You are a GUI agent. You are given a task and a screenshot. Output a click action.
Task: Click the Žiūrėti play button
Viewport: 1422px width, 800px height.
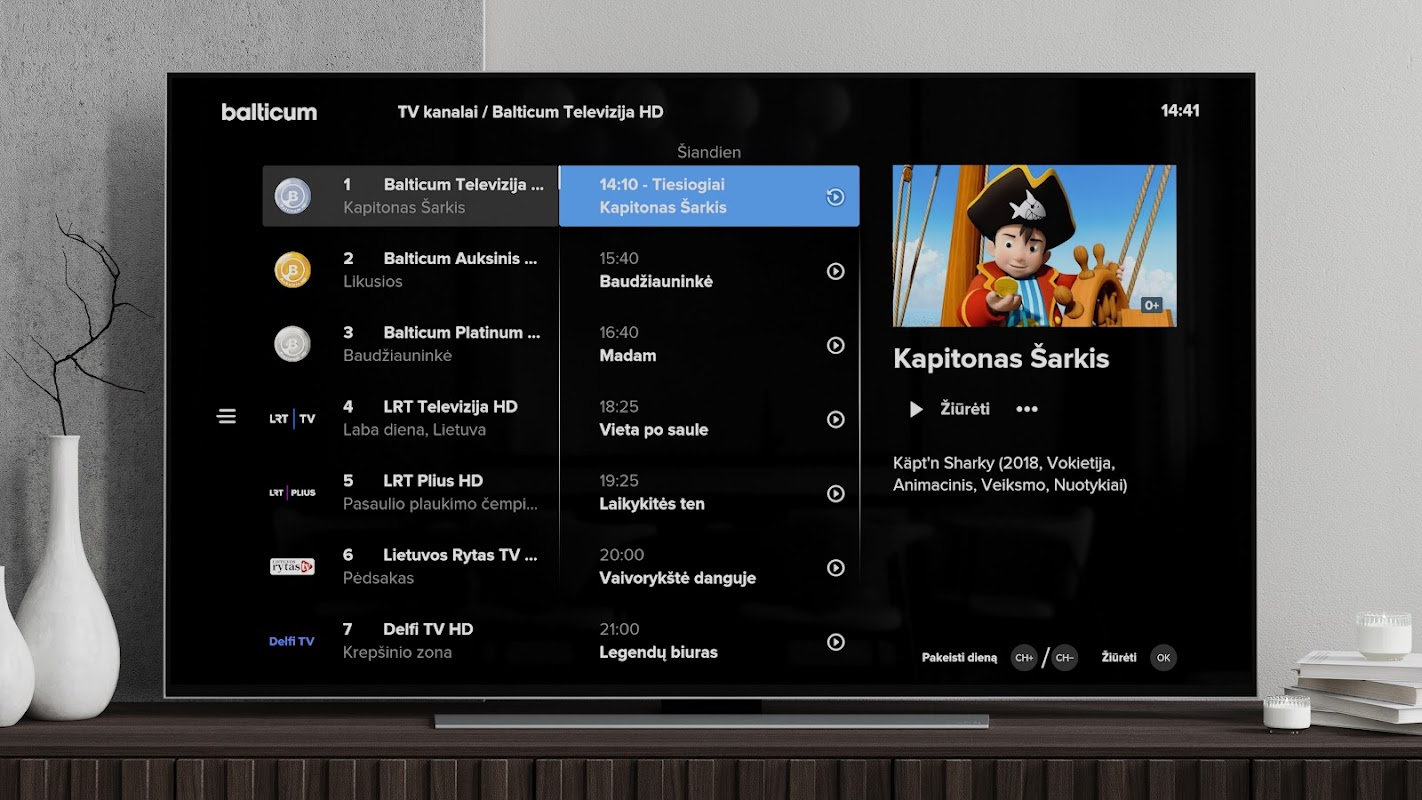pos(948,409)
